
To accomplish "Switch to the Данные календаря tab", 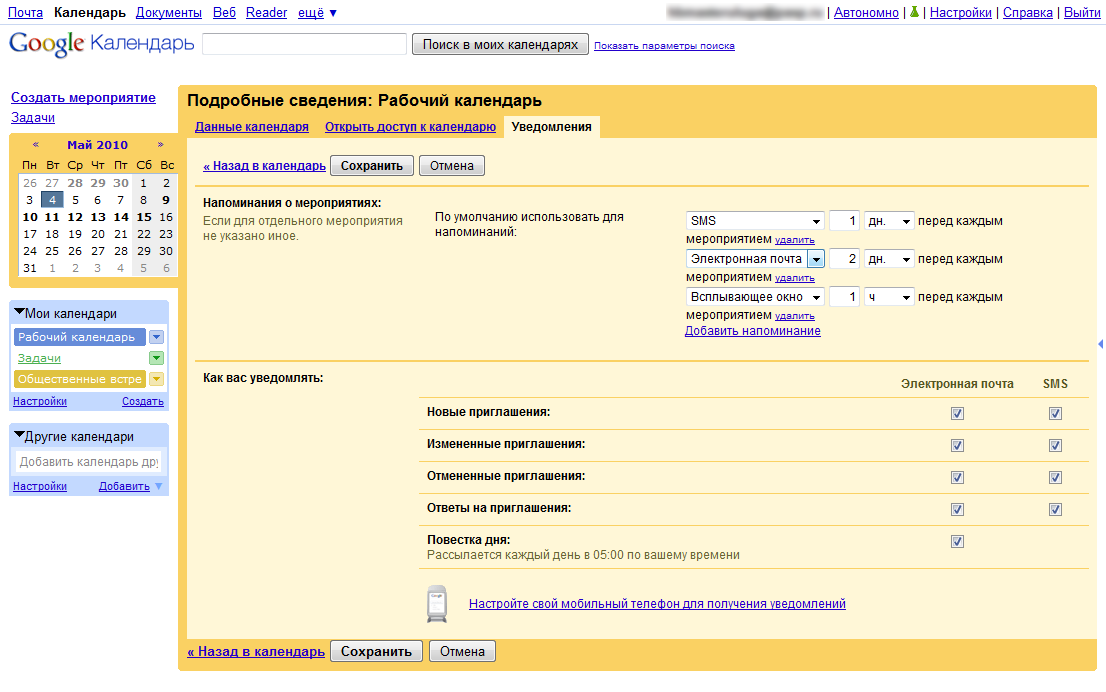I will click(251, 127).
